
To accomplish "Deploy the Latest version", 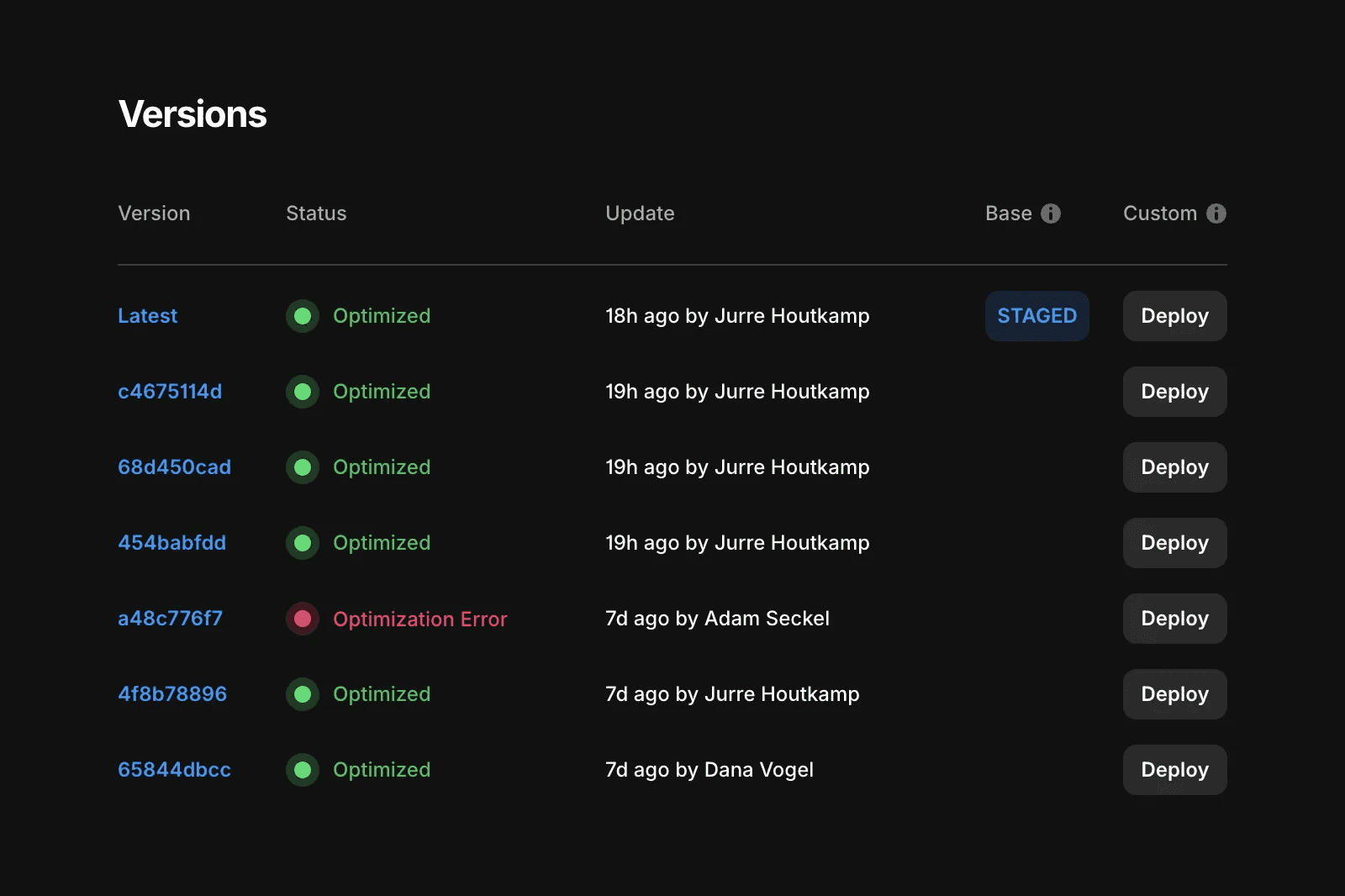I will [x=1175, y=316].
